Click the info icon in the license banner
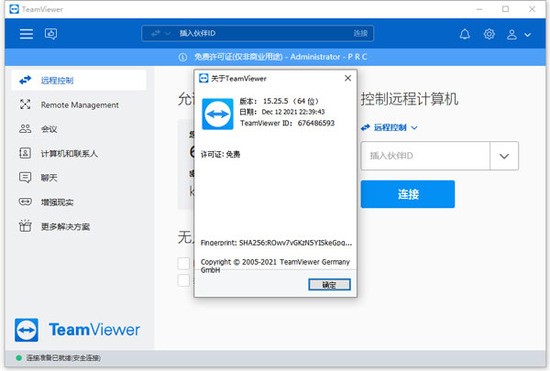 click(183, 57)
